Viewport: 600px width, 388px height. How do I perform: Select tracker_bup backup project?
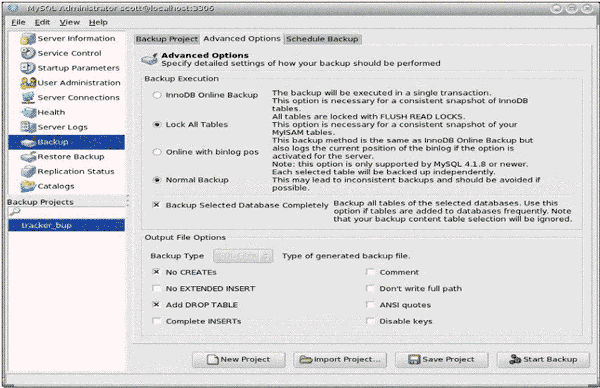[x=67, y=225]
